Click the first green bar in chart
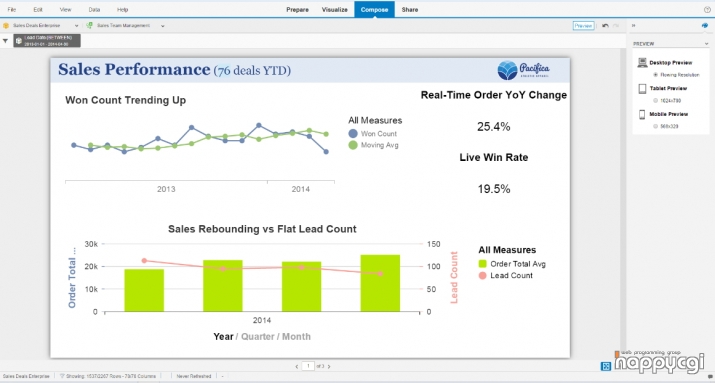The height and width of the screenshot is (383, 715). (x=144, y=290)
